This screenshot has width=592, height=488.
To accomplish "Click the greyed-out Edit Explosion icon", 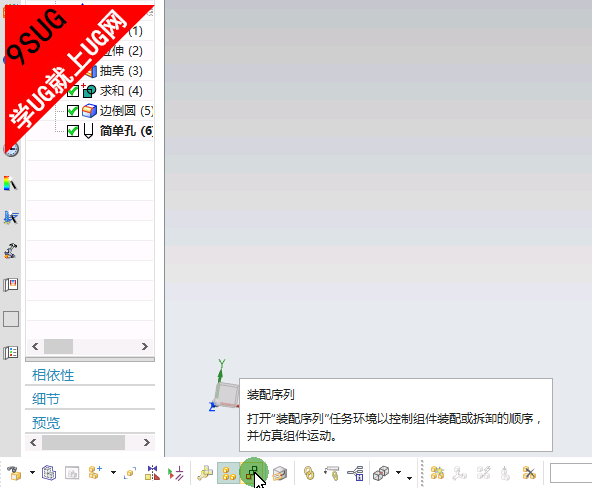I will coord(460,473).
